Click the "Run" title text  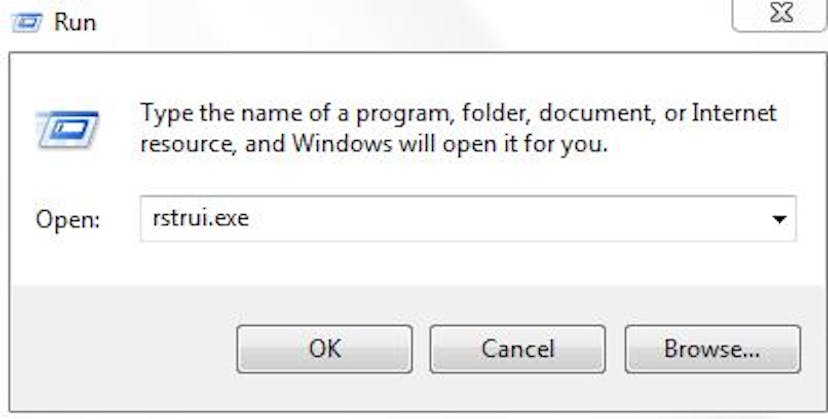pos(75,23)
